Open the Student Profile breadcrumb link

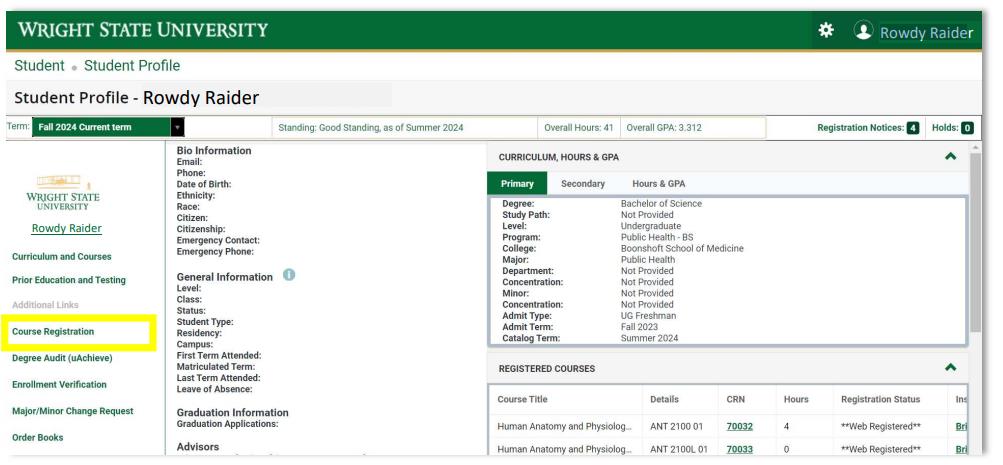(x=132, y=66)
